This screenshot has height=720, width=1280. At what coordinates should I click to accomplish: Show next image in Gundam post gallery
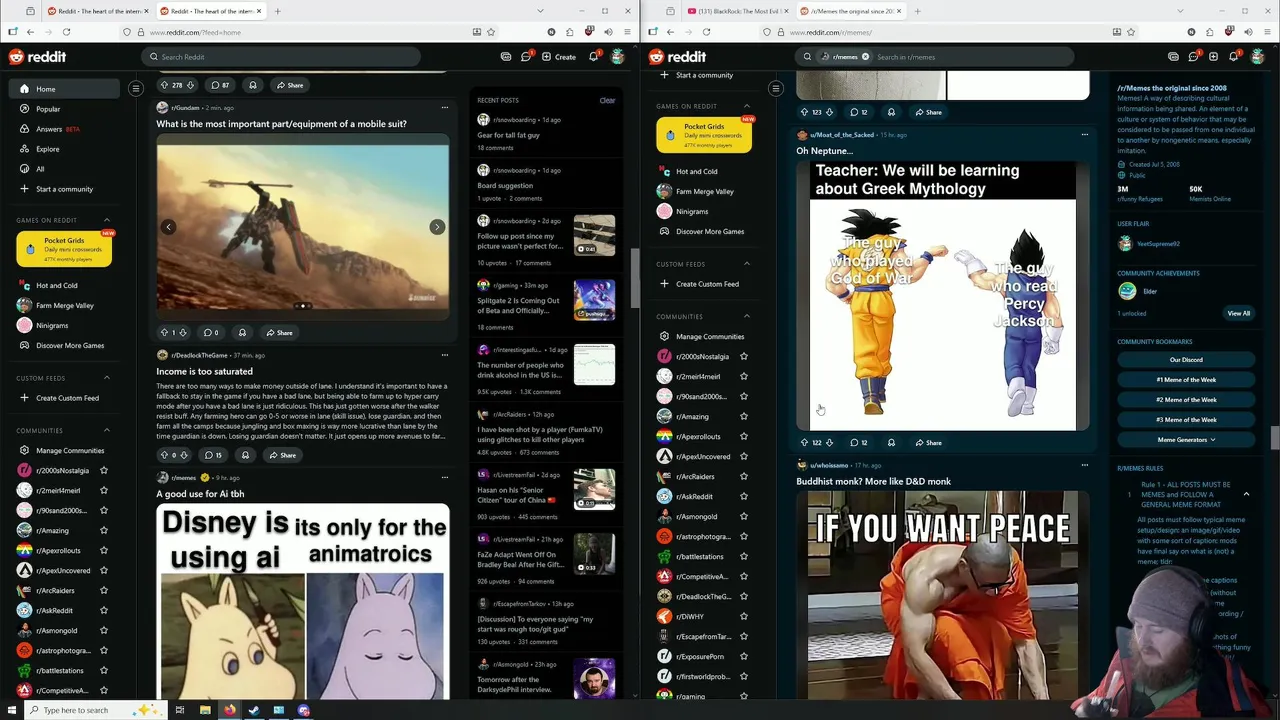click(437, 227)
